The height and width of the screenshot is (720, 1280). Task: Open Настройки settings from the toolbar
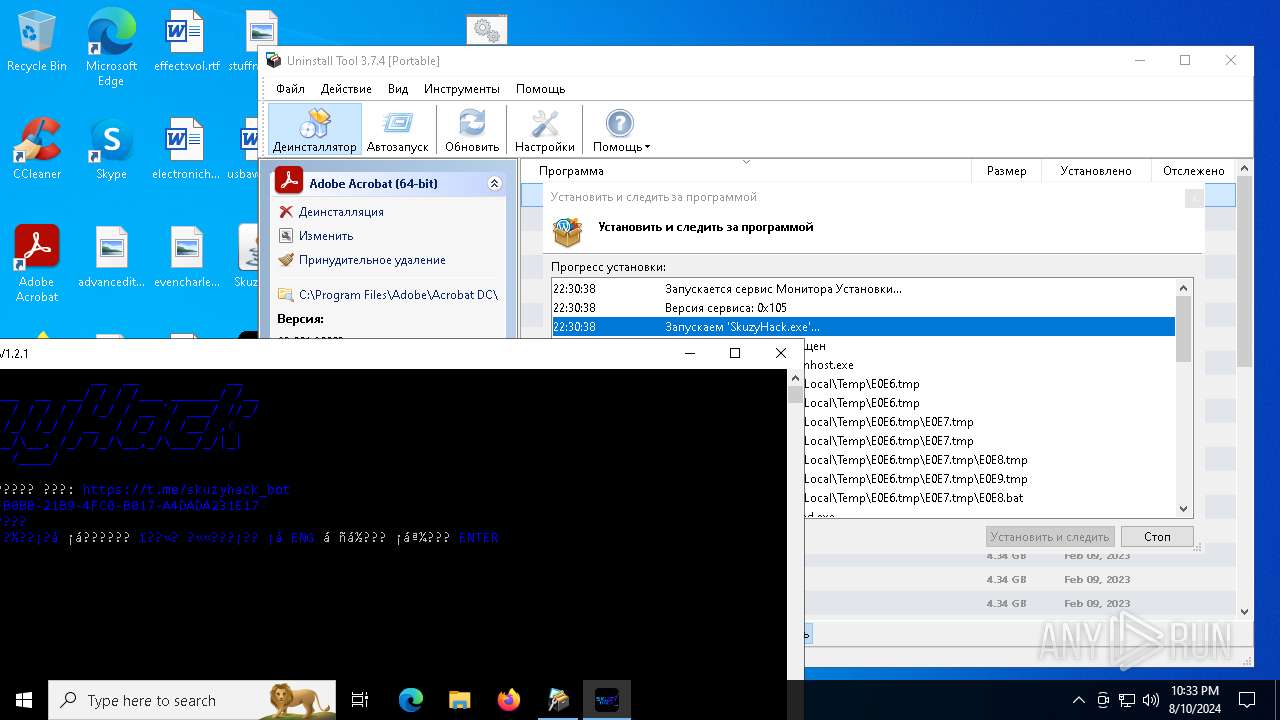click(545, 130)
